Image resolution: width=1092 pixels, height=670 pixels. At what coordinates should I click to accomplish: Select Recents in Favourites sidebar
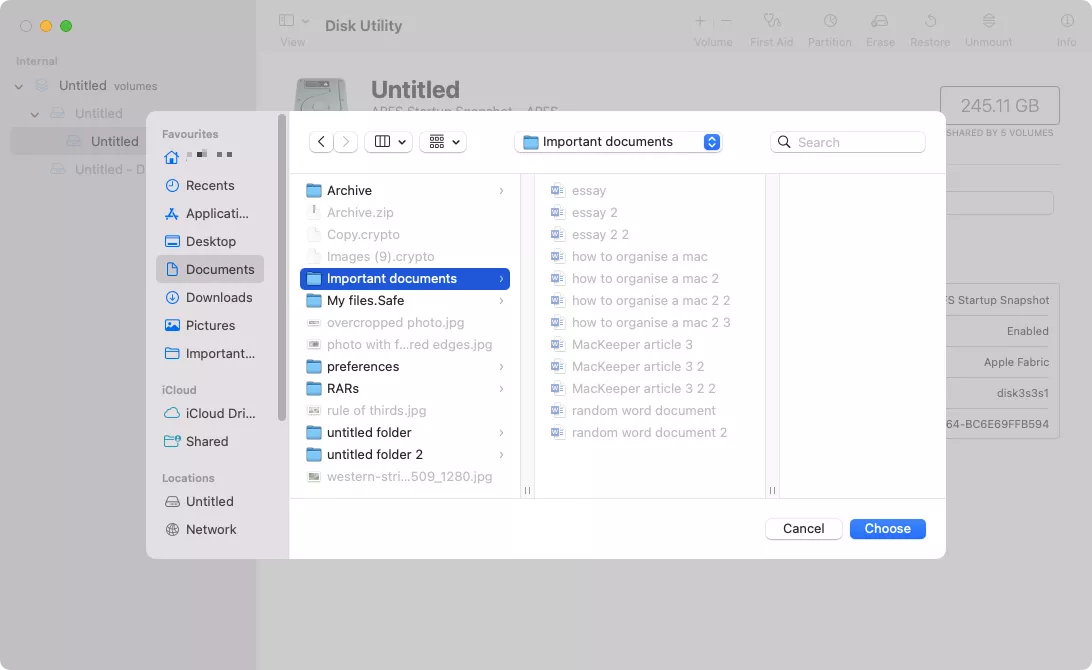(209, 185)
